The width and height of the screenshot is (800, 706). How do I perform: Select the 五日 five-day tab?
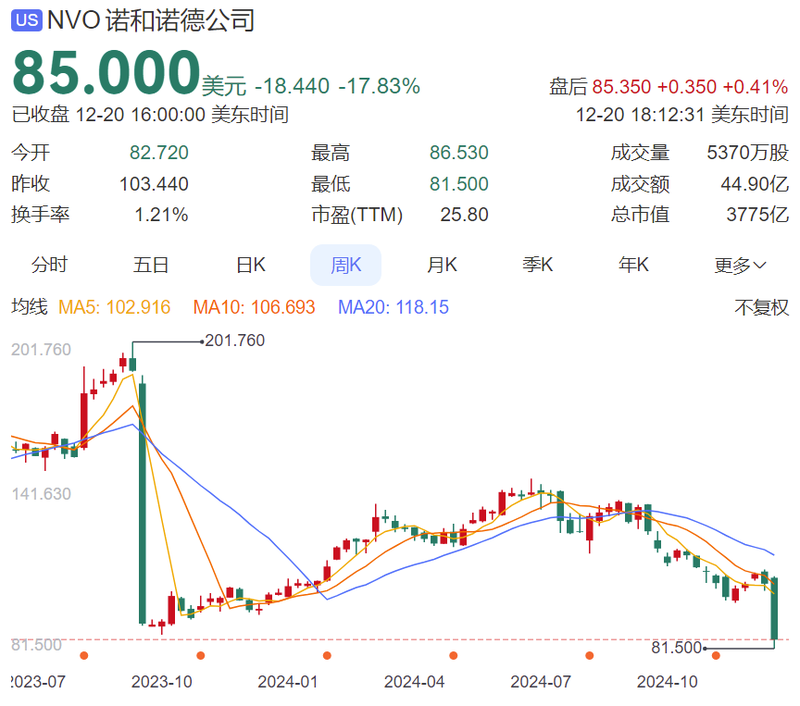coord(150,265)
